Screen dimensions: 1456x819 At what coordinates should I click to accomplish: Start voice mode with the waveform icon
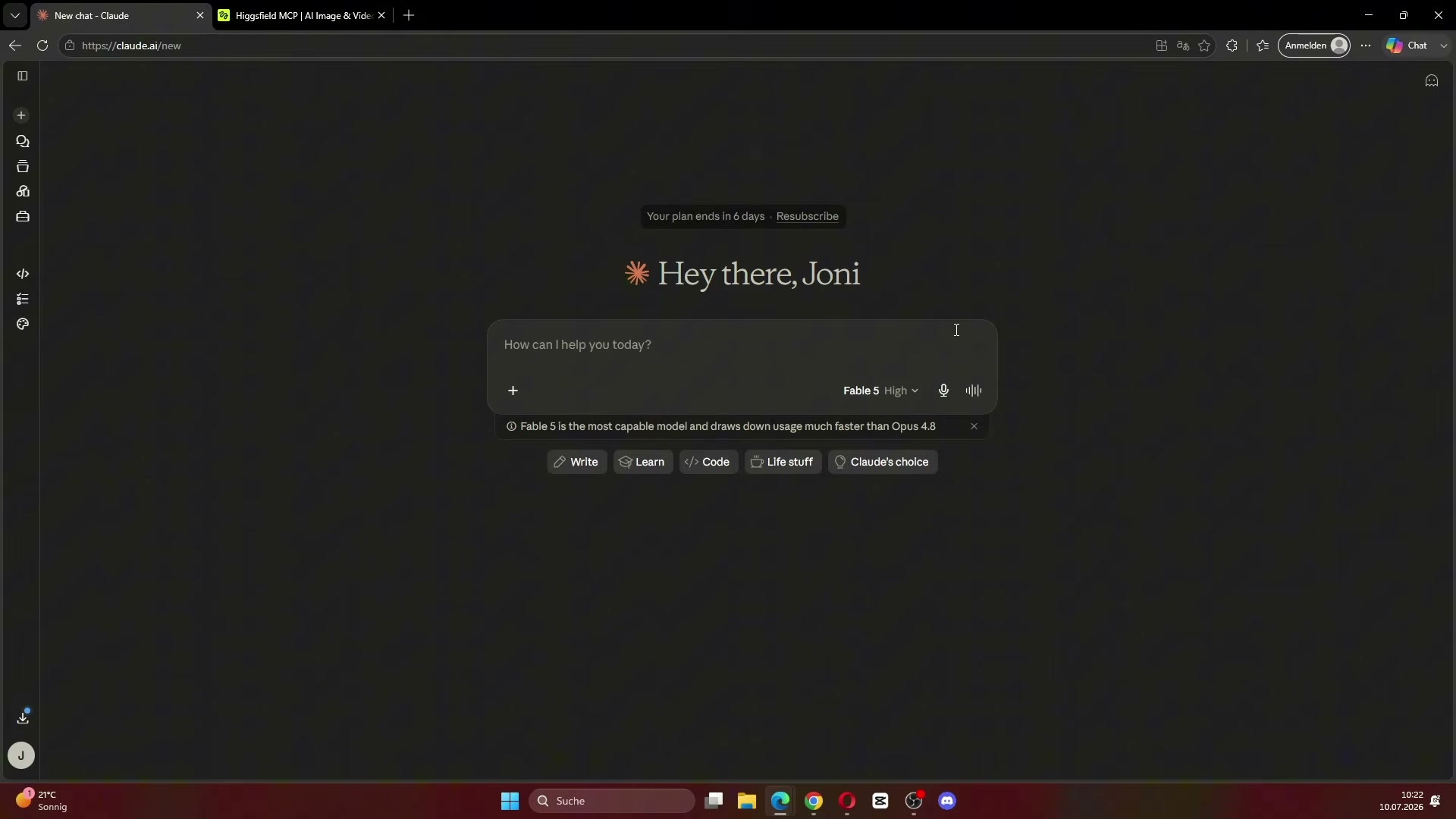974,391
